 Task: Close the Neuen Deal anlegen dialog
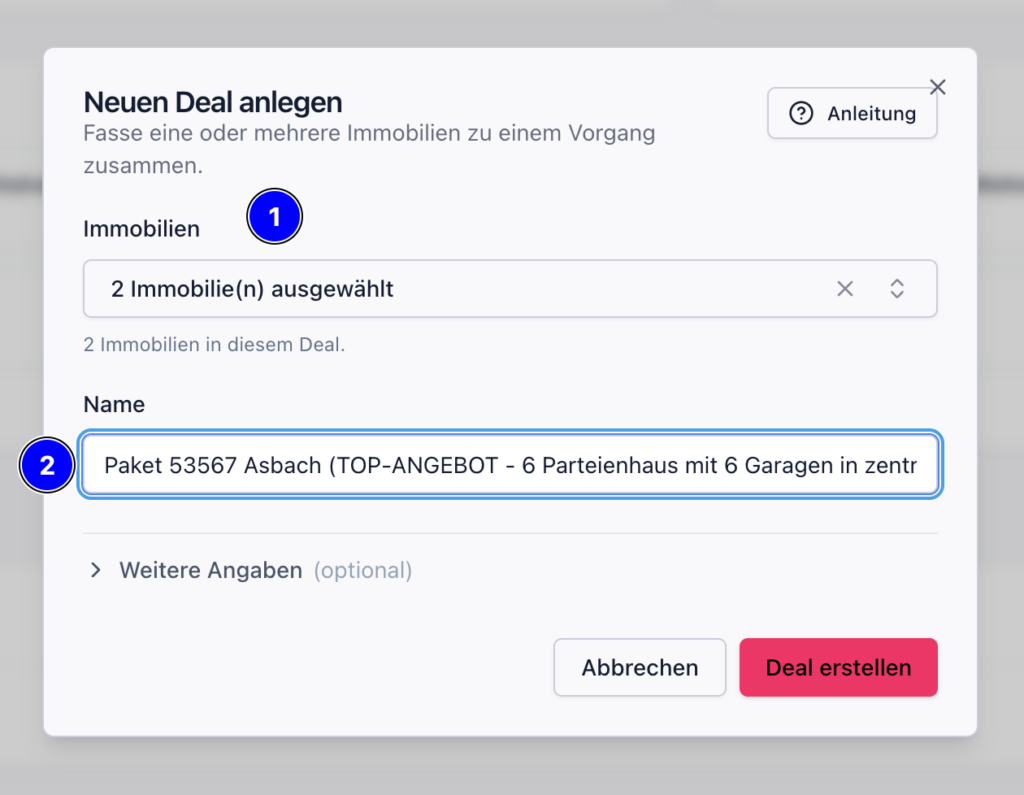click(x=938, y=87)
